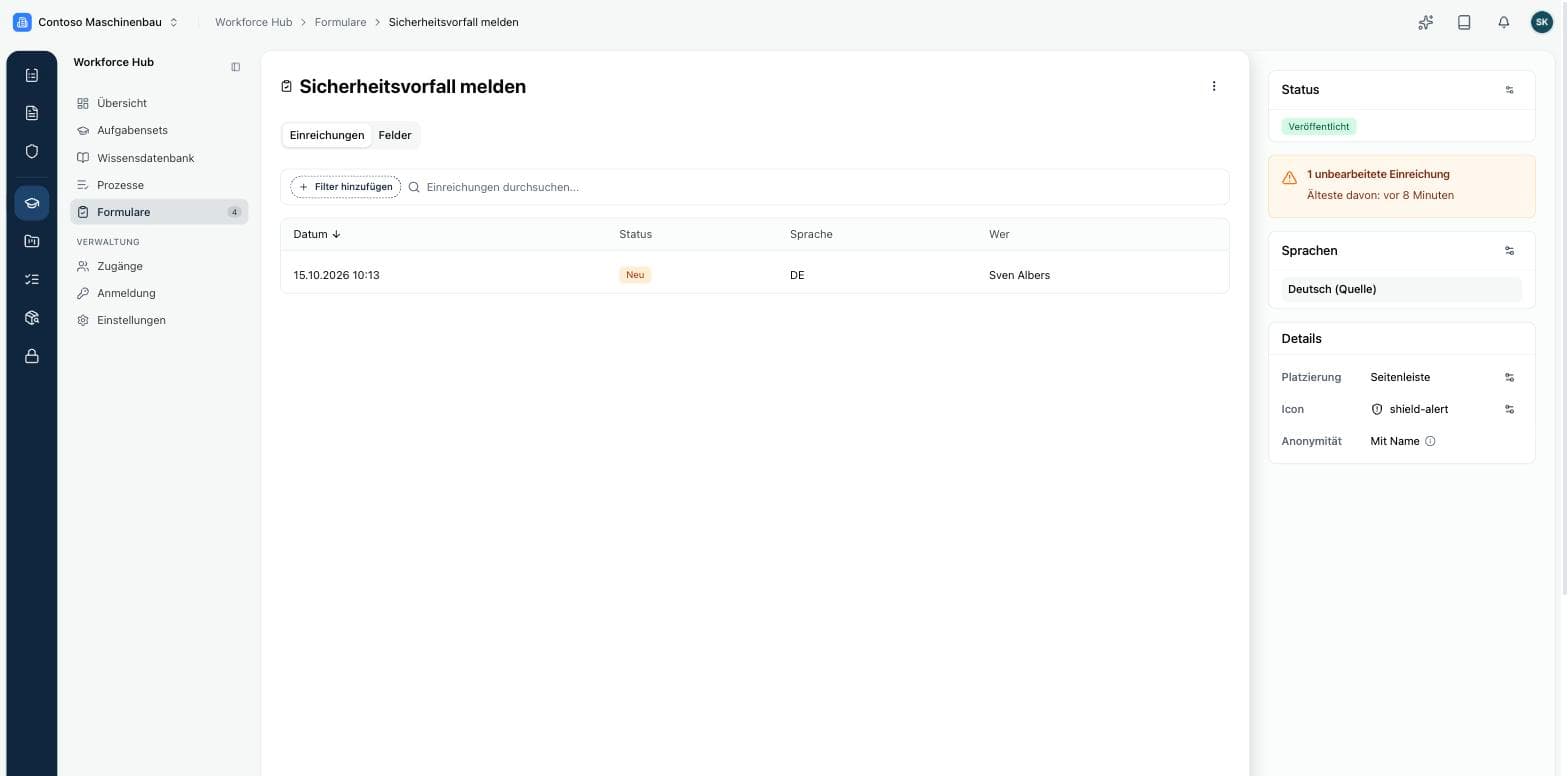Open the book icon in top bar
This screenshot has width=1568, height=776.
tap(1464, 22)
